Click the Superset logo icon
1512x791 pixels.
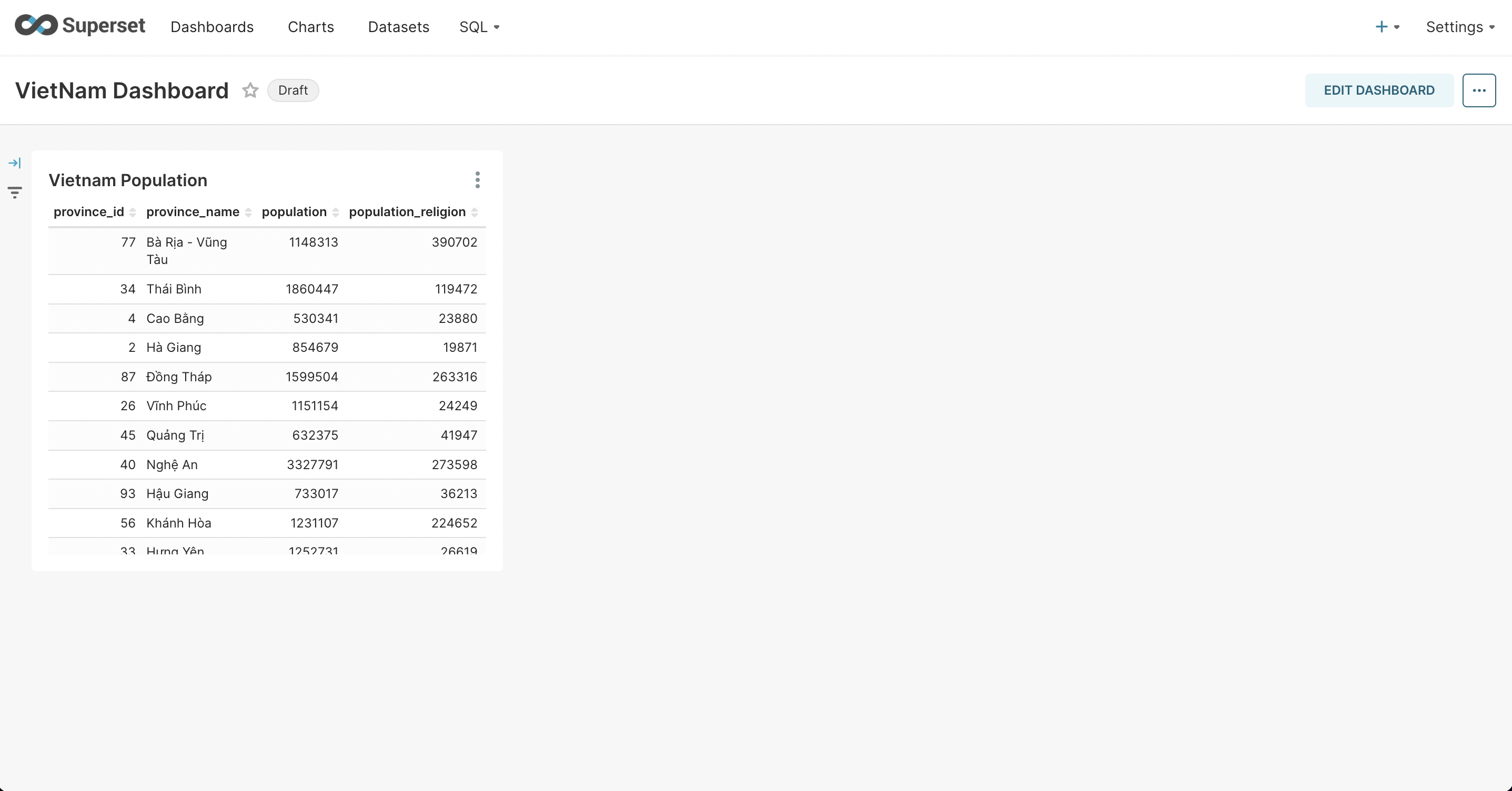pyautogui.click(x=36, y=26)
